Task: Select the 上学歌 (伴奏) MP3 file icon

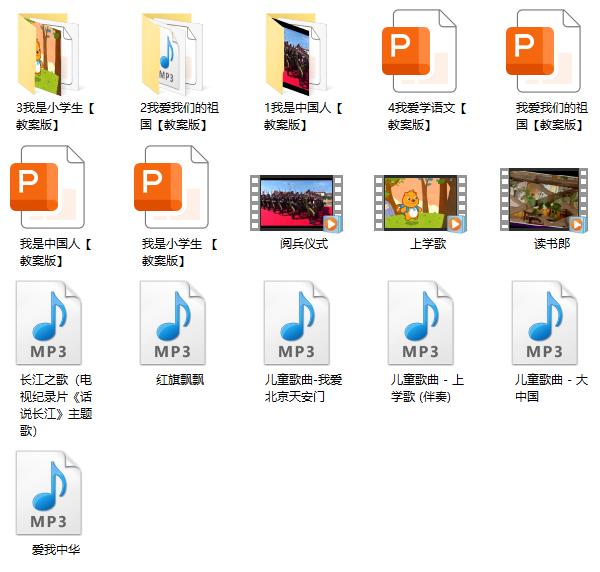Action: coord(421,324)
